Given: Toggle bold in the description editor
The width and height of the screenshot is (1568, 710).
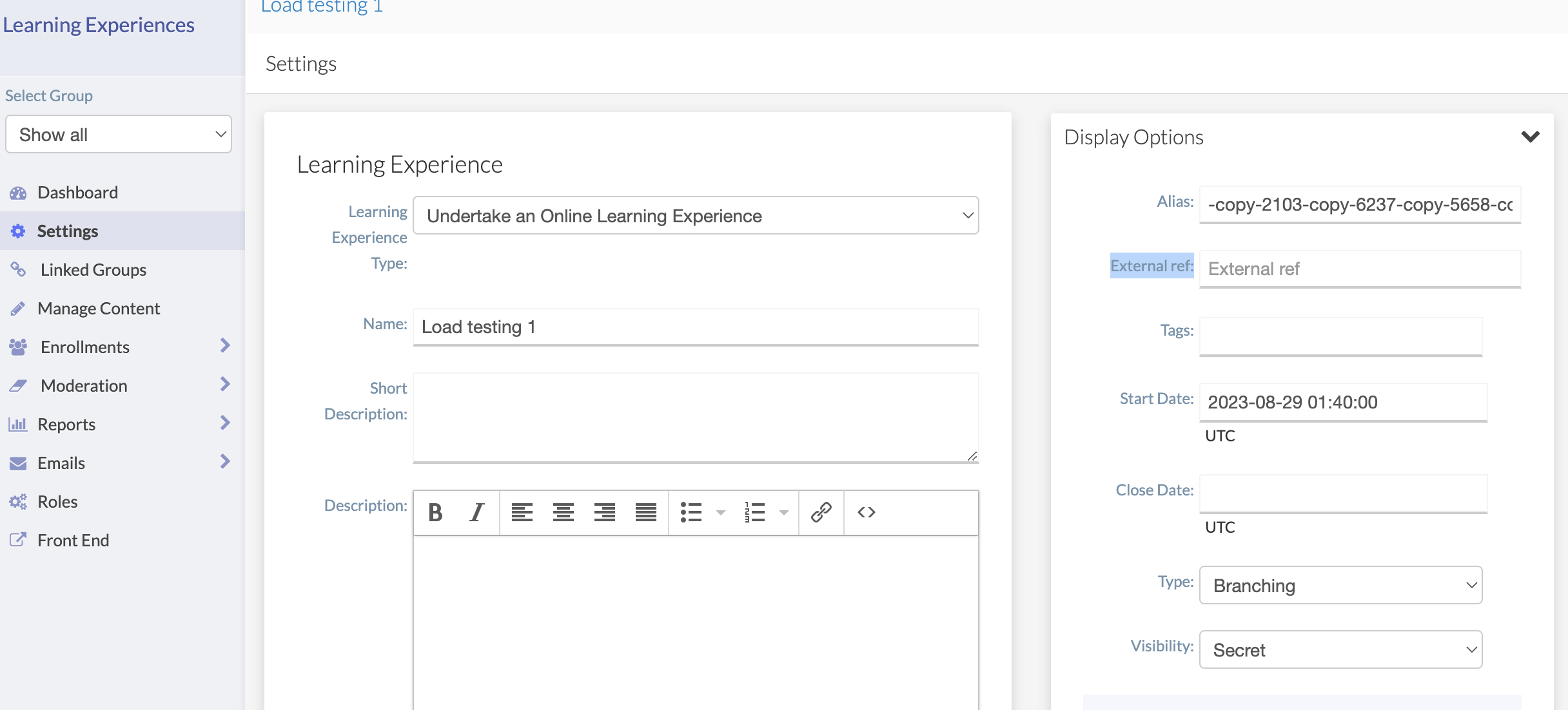Looking at the screenshot, I should 435,513.
